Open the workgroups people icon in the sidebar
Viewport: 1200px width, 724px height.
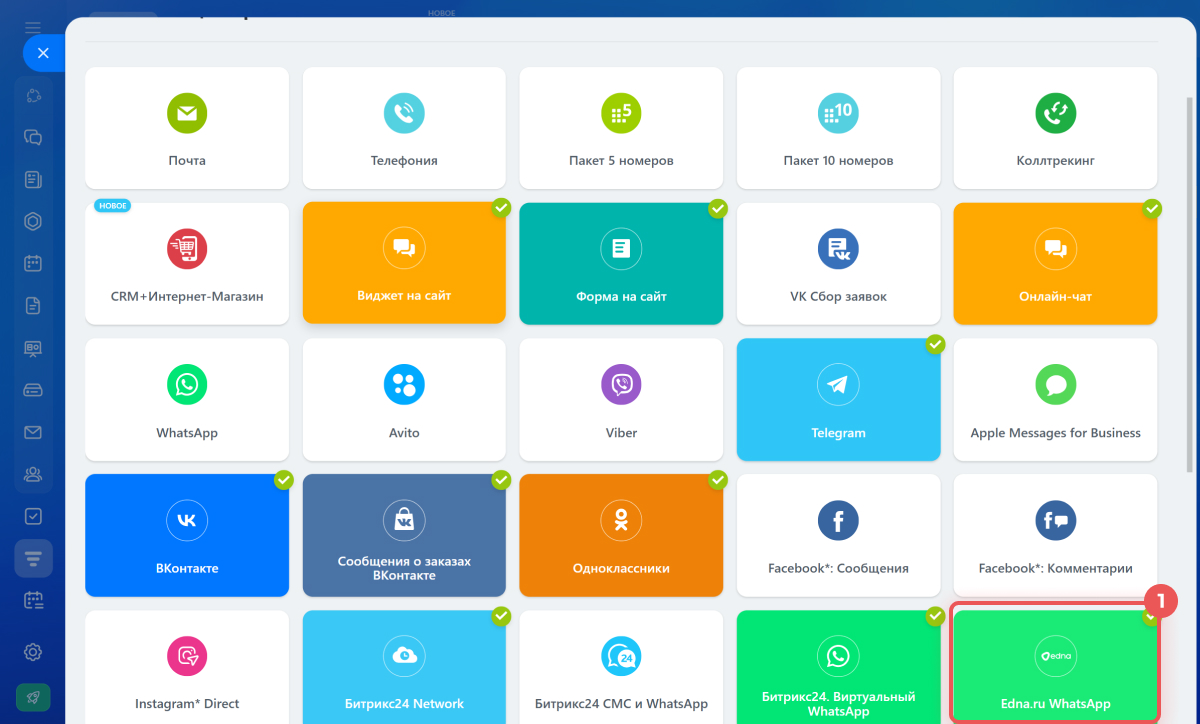[33, 474]
